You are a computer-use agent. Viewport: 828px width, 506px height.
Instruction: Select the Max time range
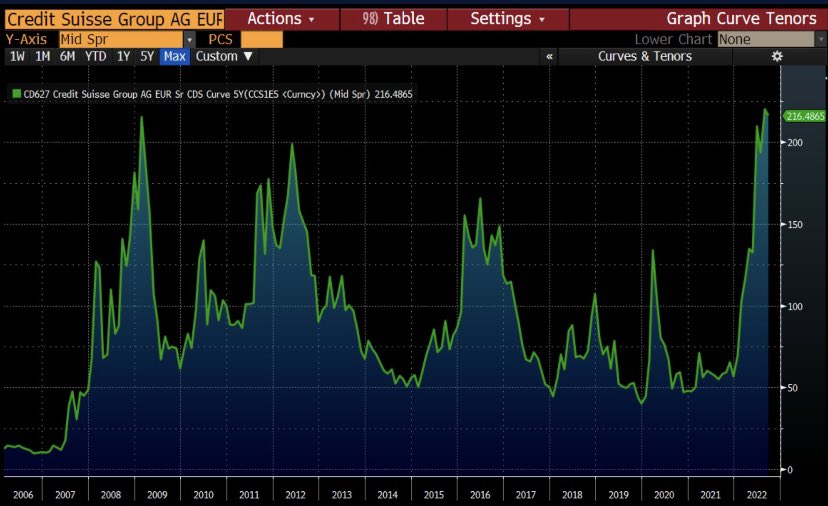175,57
